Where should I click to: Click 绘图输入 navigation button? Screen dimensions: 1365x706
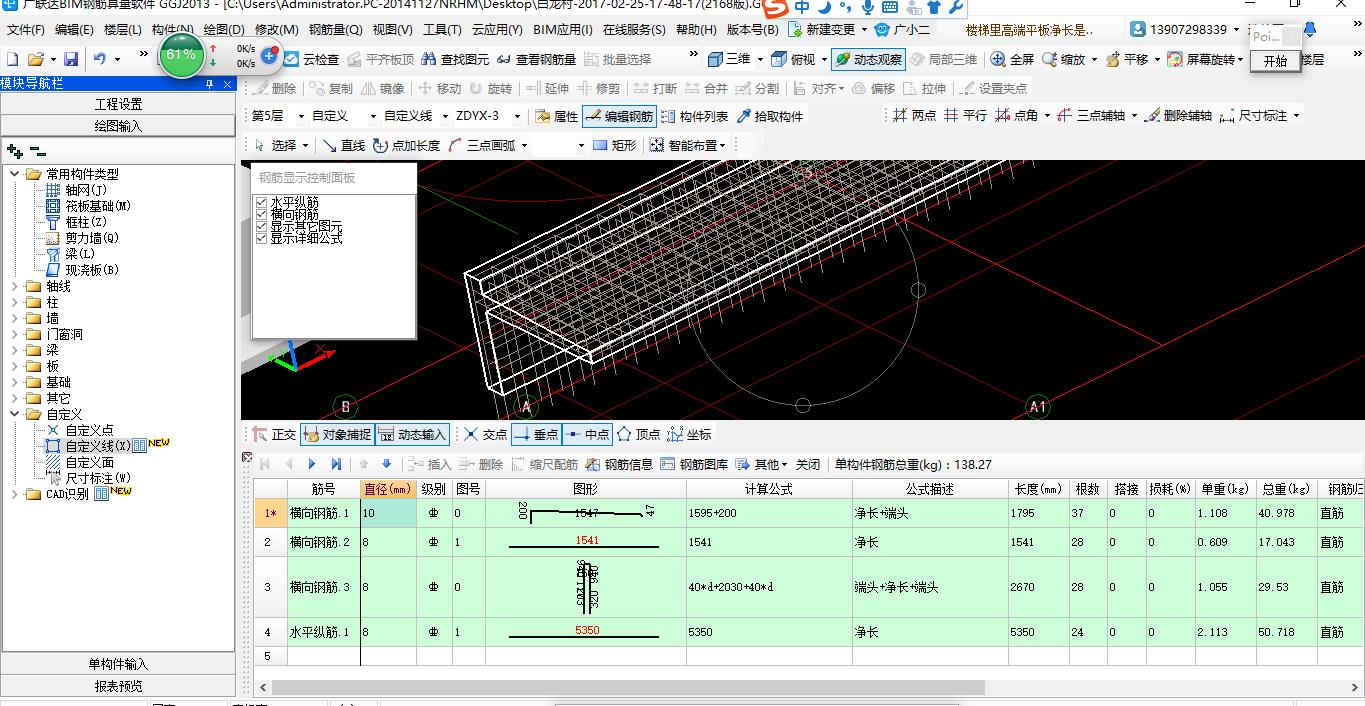coord(118,126)
